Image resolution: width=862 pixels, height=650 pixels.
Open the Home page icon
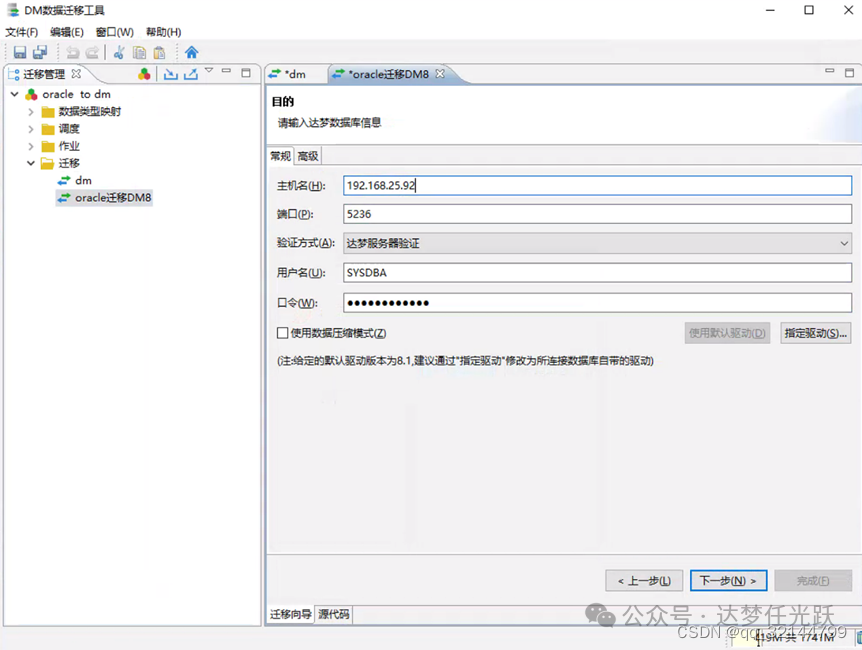coord(191,52)
